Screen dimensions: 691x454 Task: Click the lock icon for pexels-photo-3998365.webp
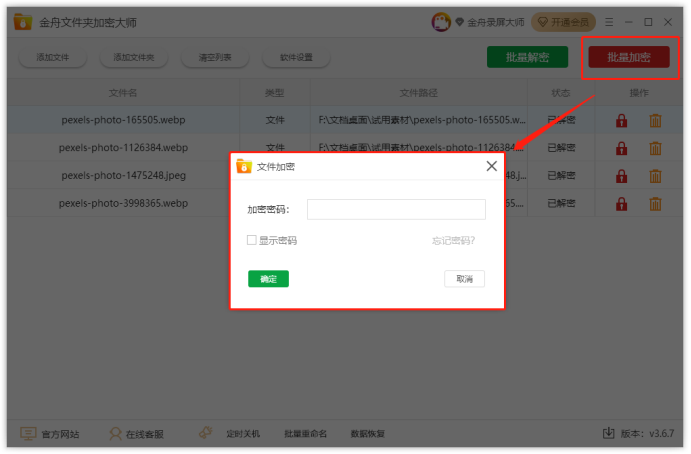pos(621,204)
